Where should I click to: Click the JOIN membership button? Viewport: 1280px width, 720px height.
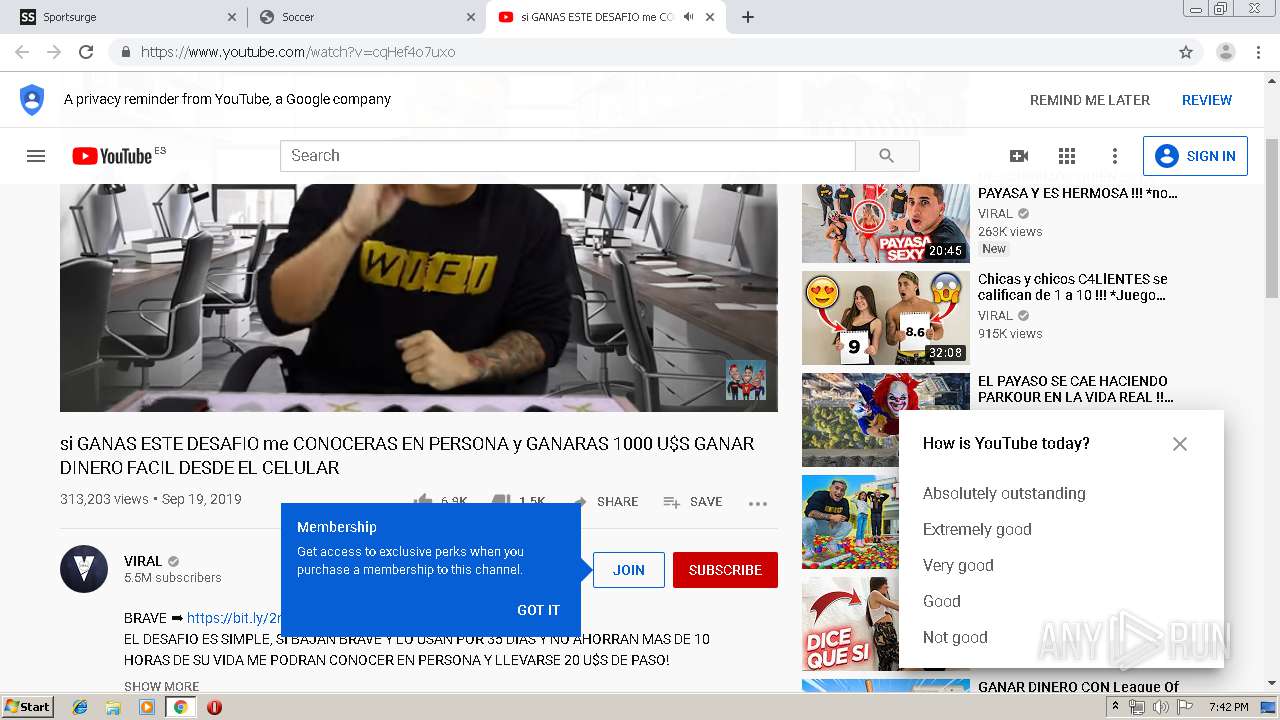click(629, 570)
